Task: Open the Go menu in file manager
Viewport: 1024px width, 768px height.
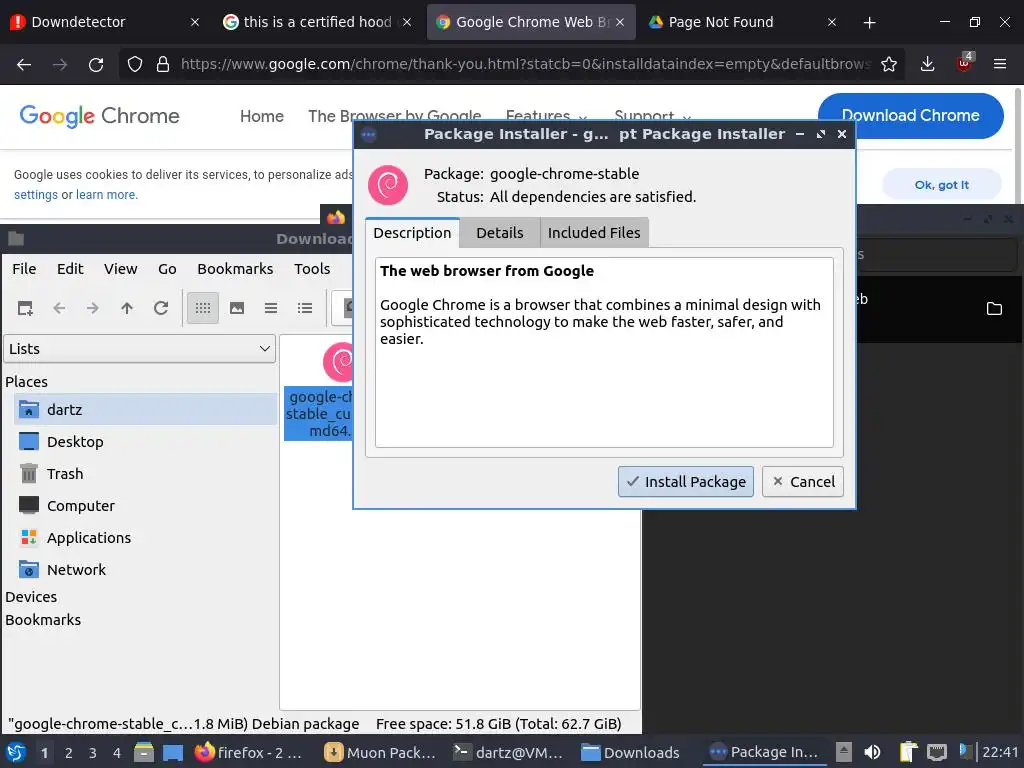Action: click(x=167, y=269)
